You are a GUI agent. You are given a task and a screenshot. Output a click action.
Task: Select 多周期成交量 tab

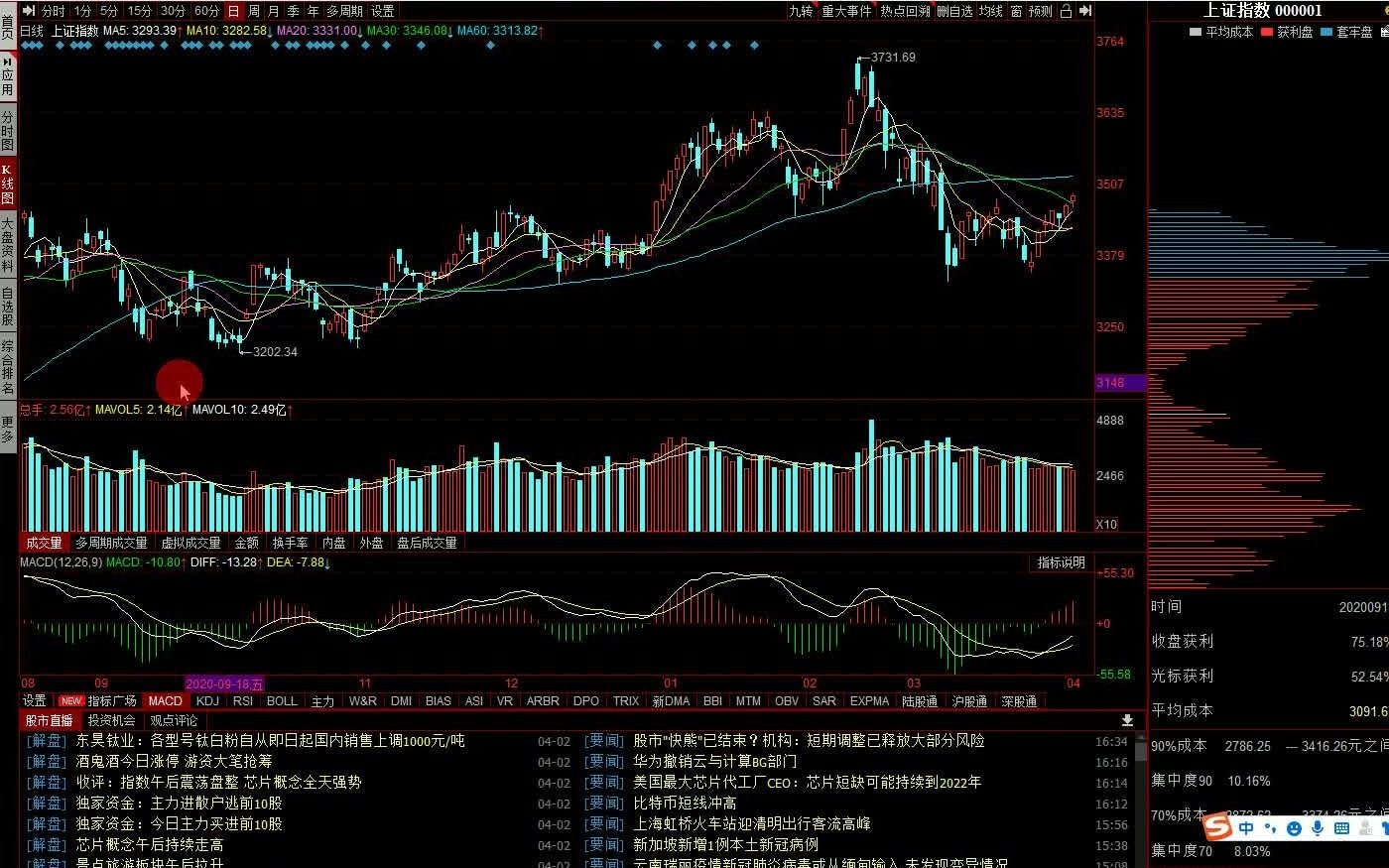point(111,543)
